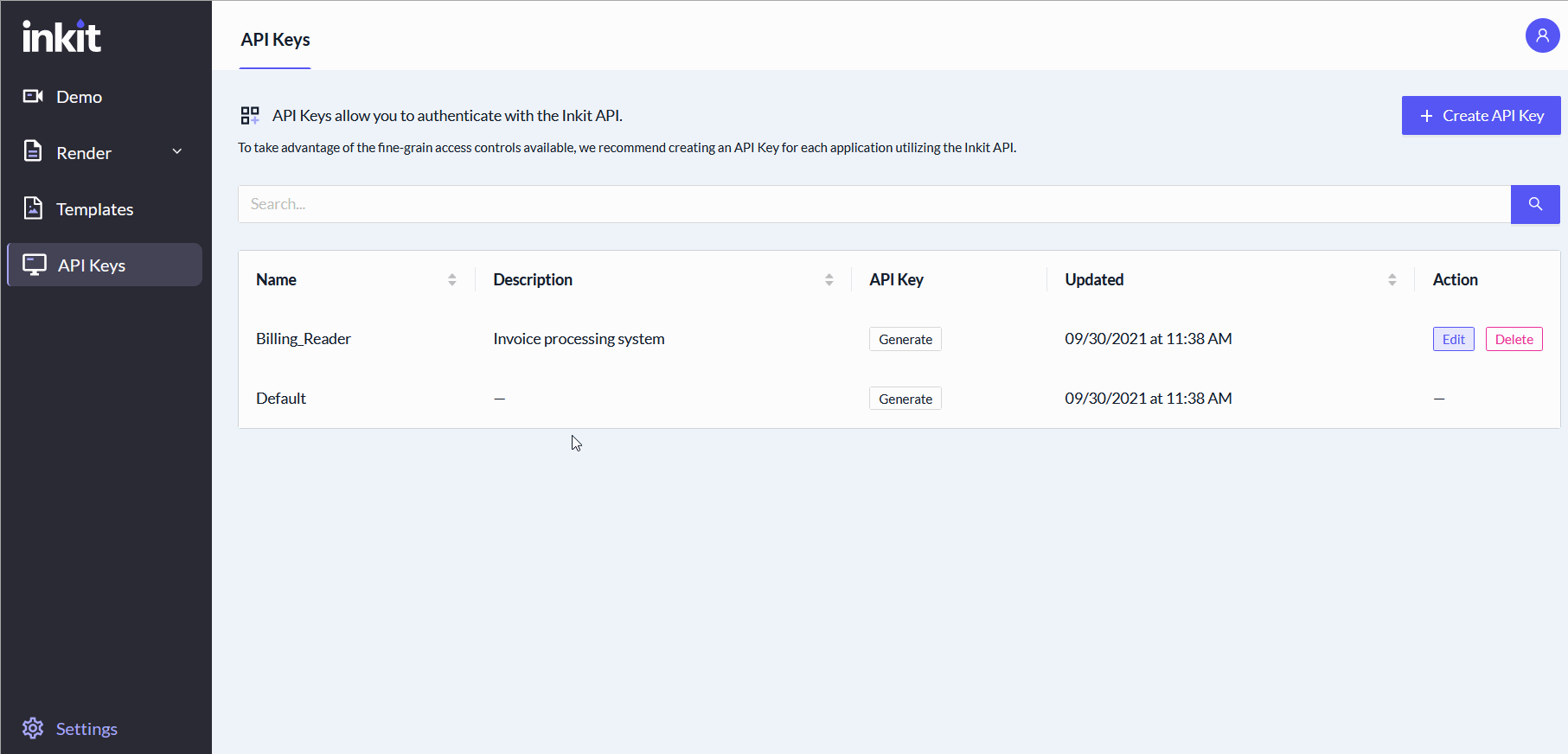Select the API Keys page tab
Image resolution: width=1568 pixels, height=754 pixels.
point(275,40)
